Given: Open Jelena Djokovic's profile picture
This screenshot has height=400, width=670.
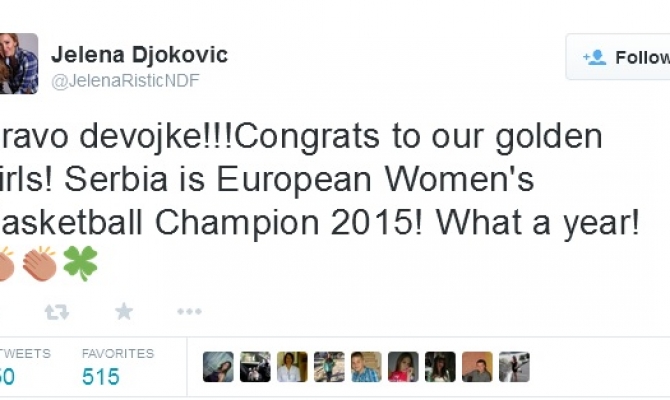Looking at the screenshot, I should [x=17, y=64].
